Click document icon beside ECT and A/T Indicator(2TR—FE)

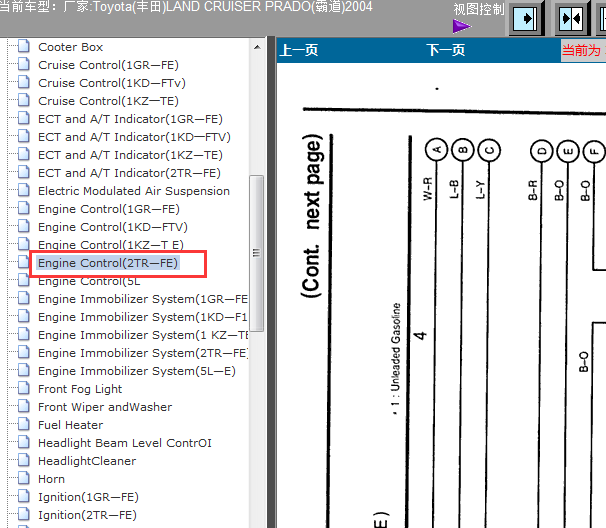point(24,172)
